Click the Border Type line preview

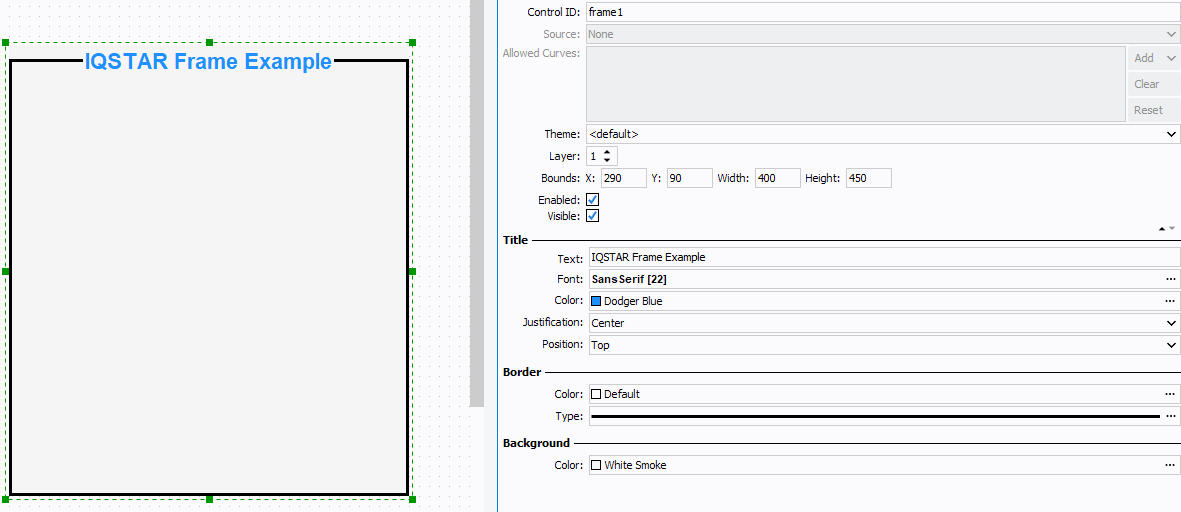point(875,416)
